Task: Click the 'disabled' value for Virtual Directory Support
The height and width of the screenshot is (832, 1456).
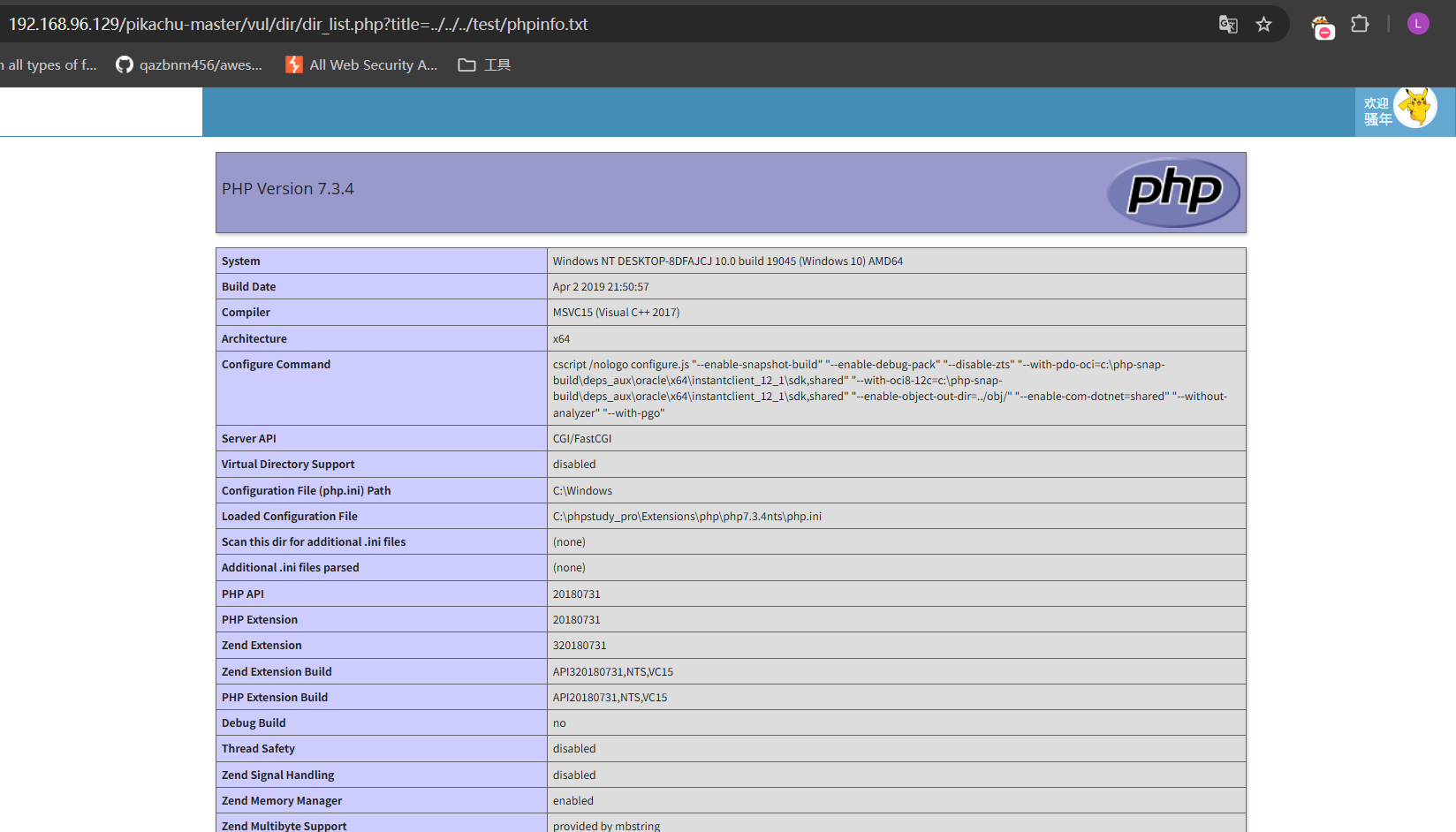Action: [x=574, y=465]
